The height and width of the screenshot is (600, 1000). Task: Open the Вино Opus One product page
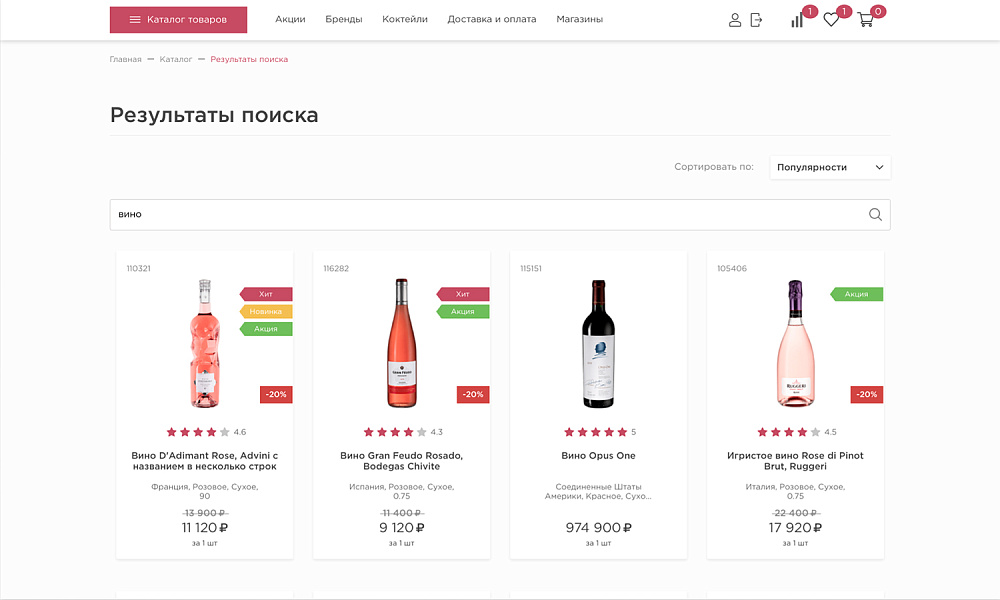598,455
